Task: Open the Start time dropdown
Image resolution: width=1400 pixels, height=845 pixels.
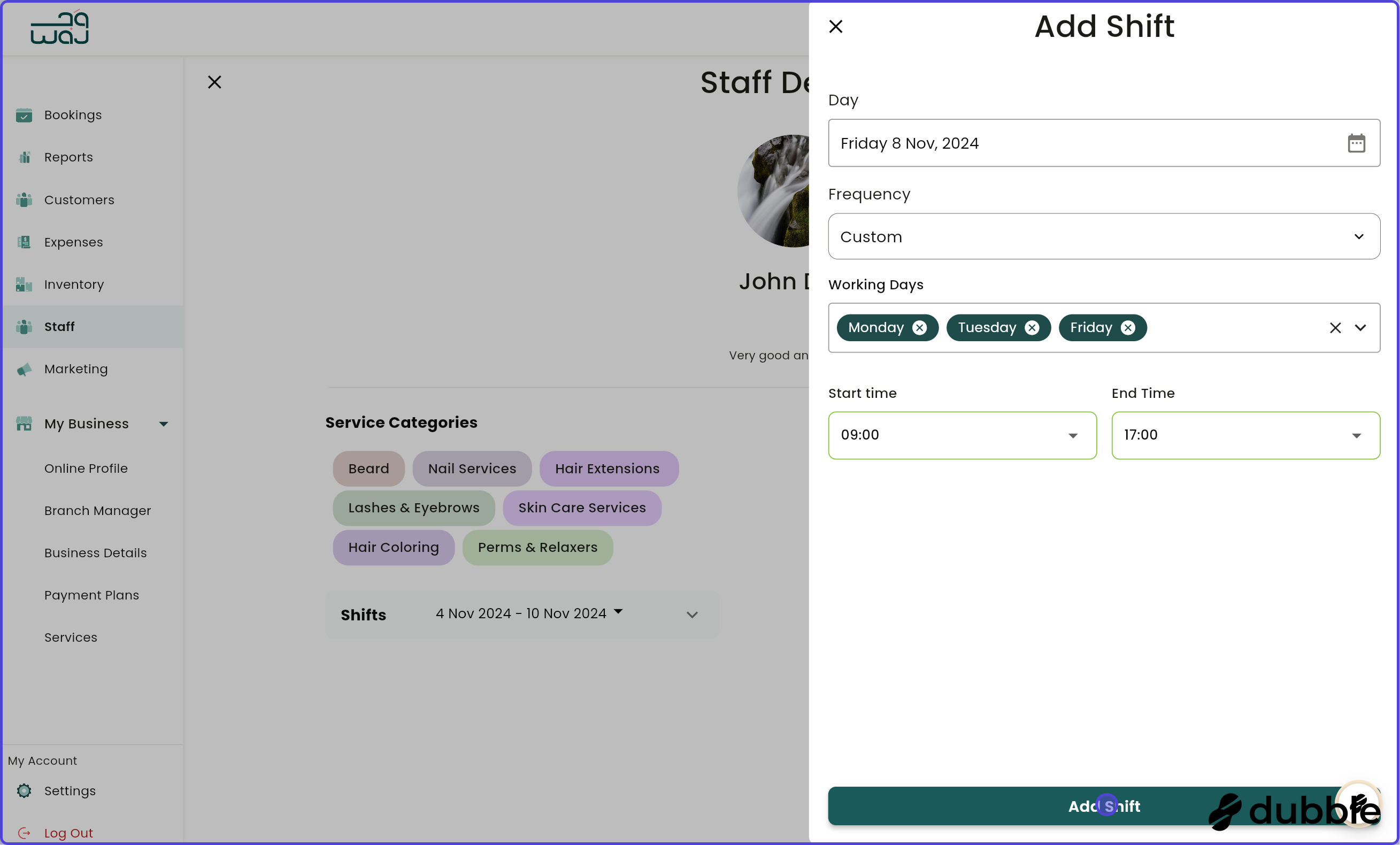Action: (1073, 435)
